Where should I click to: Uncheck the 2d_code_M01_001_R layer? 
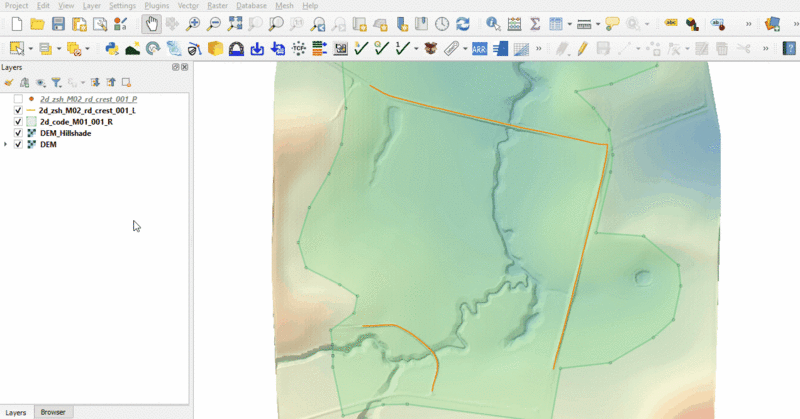coord(18,122)
